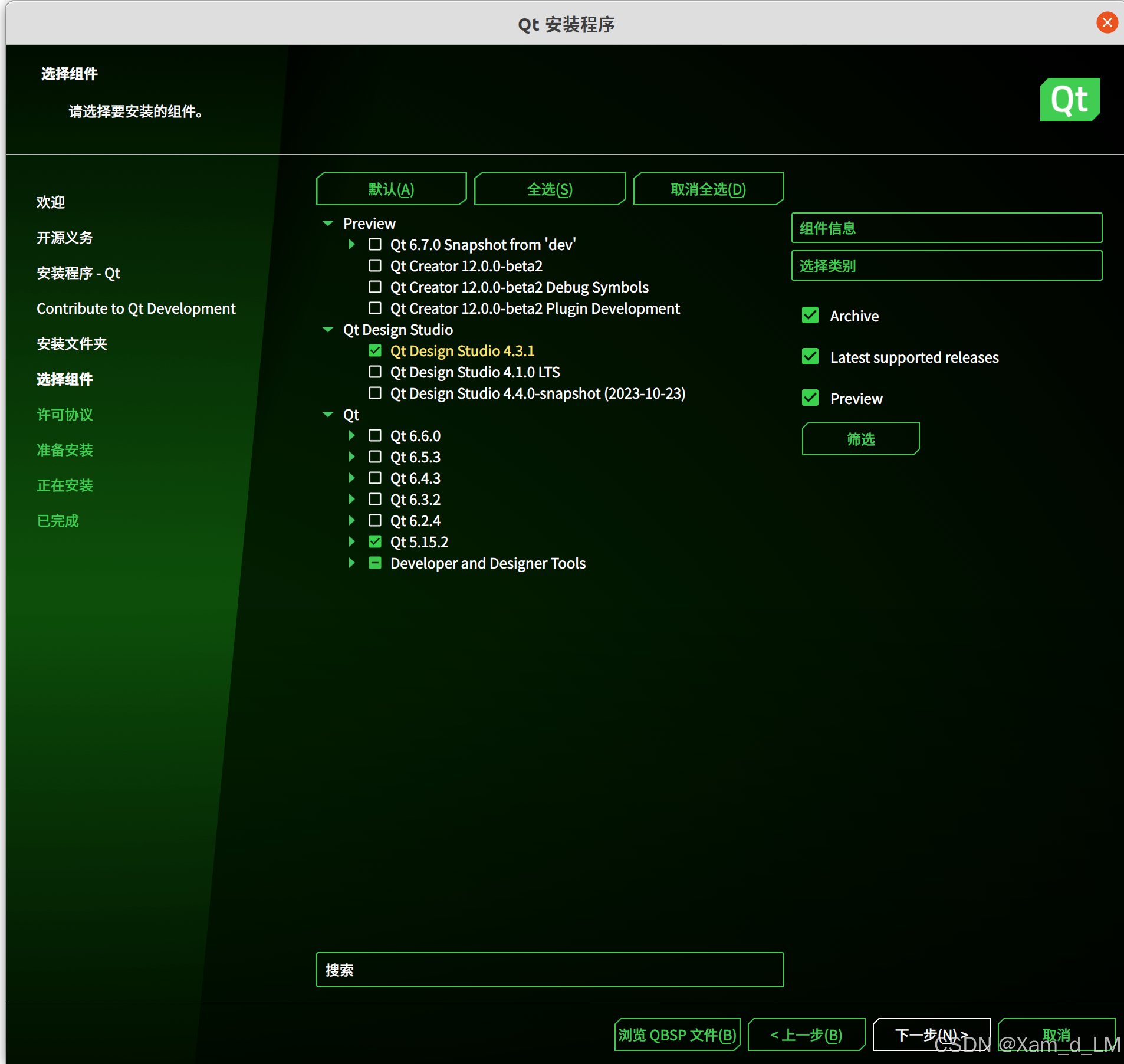Click the 筛选 filter button

tap(860, 439)
